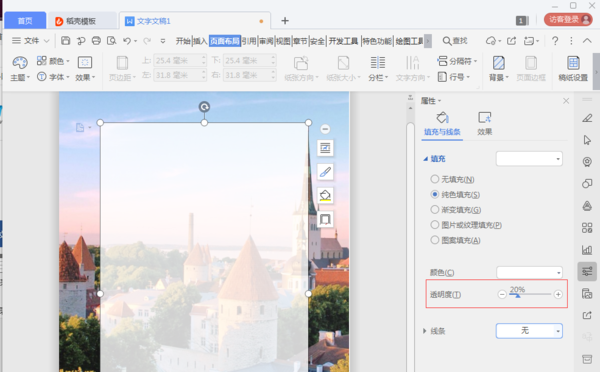600x372 pixels.
Task: Select 图片或纹理填充 radio option
Action: 435,225
